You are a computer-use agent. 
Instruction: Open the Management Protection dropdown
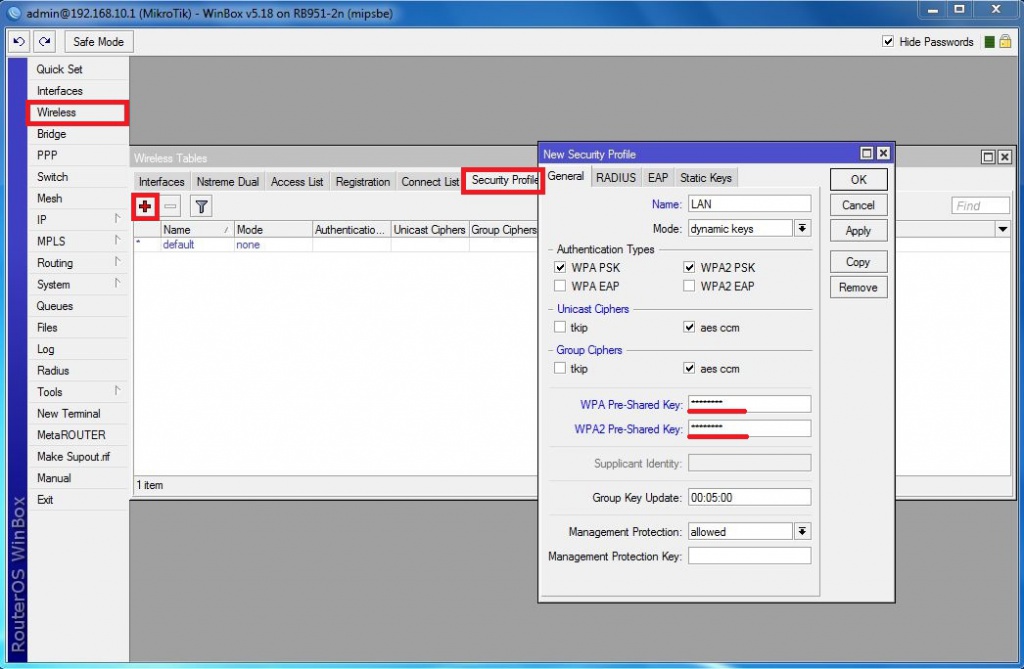pos(802,532)
